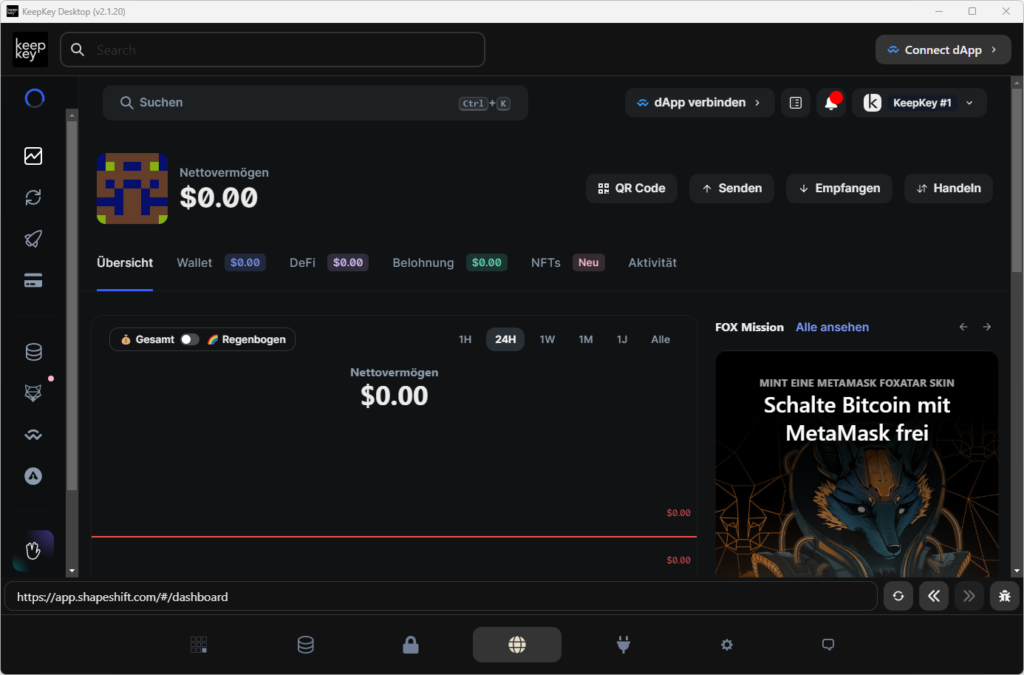Open the Connect dApp menu in the top bar
Image resolution: width=1024 pixels, height=675 pixels.
pyautogui.click(x=943, y=50)
